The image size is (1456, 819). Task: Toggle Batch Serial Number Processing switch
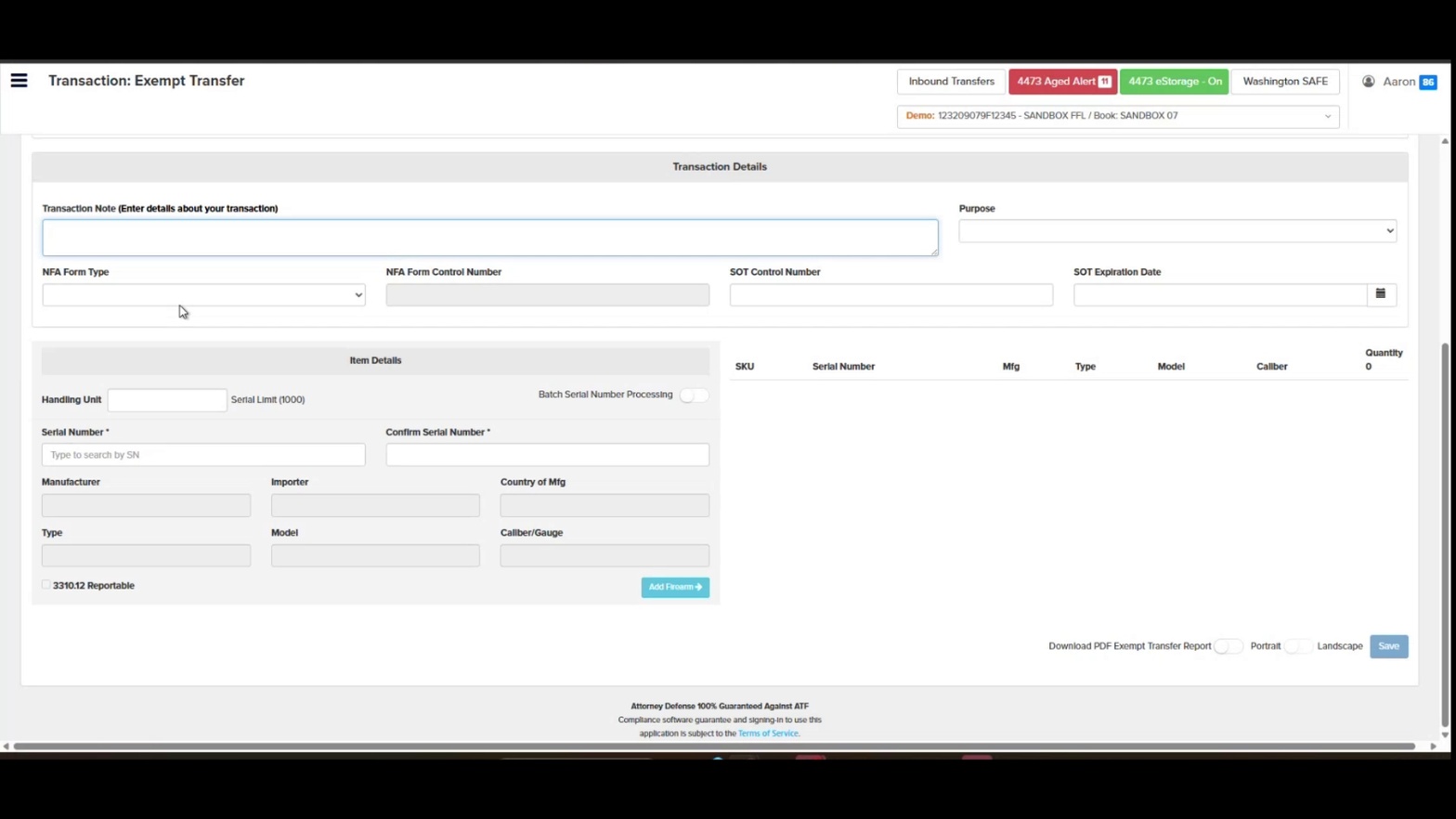pyautogui.click(x=693, y=395)
